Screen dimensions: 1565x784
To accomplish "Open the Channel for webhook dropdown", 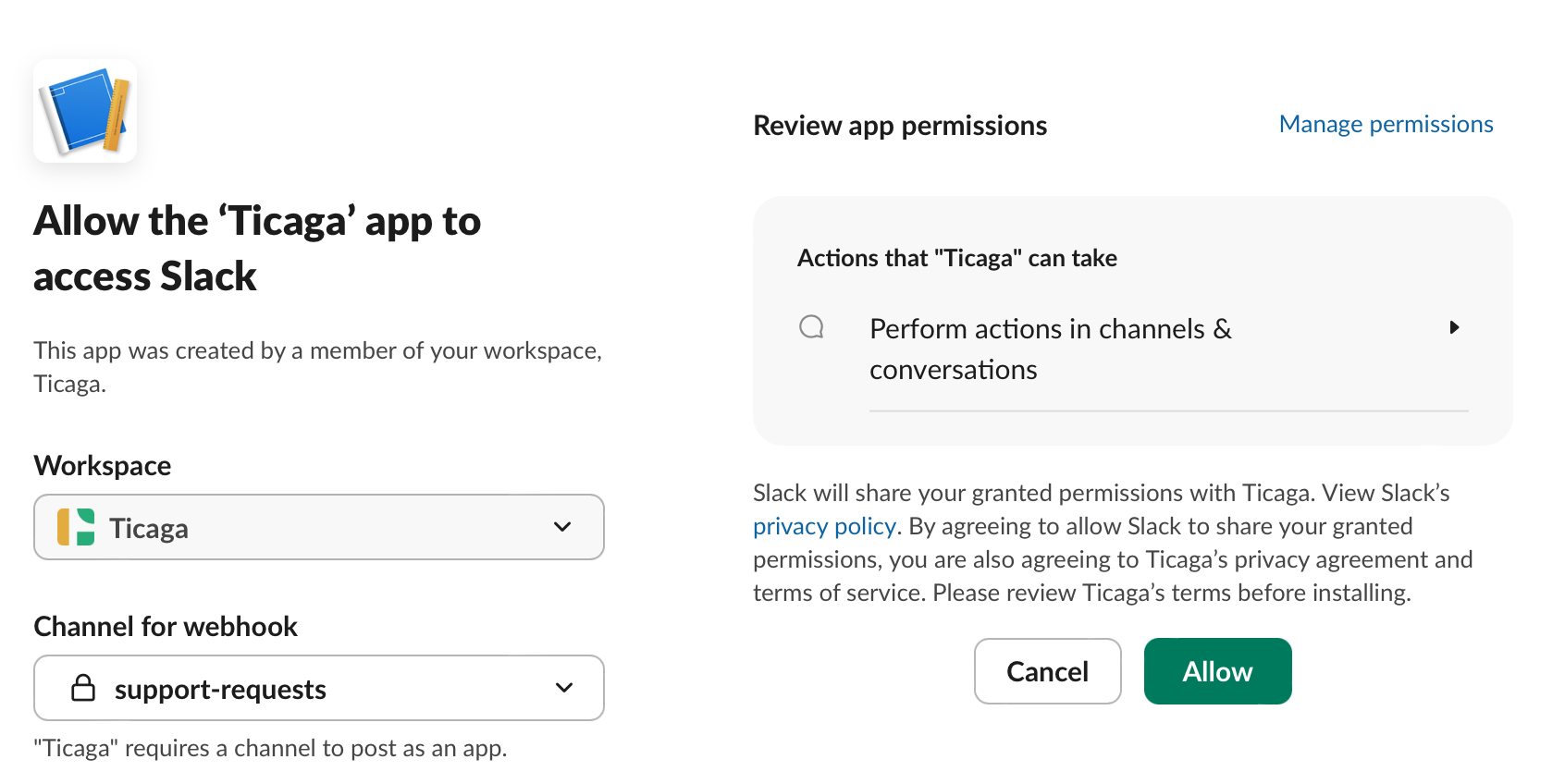I will (x=319, y=688).
